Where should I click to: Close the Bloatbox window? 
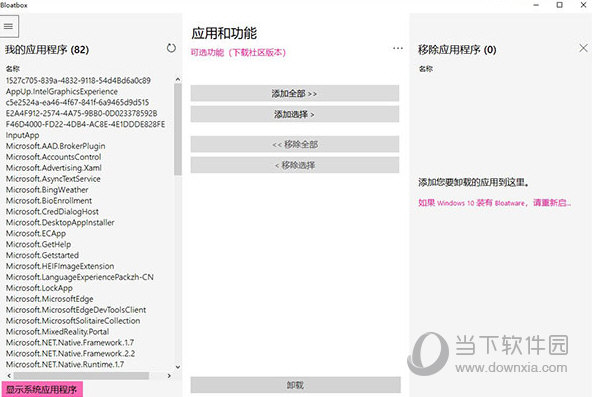point(583,5)
